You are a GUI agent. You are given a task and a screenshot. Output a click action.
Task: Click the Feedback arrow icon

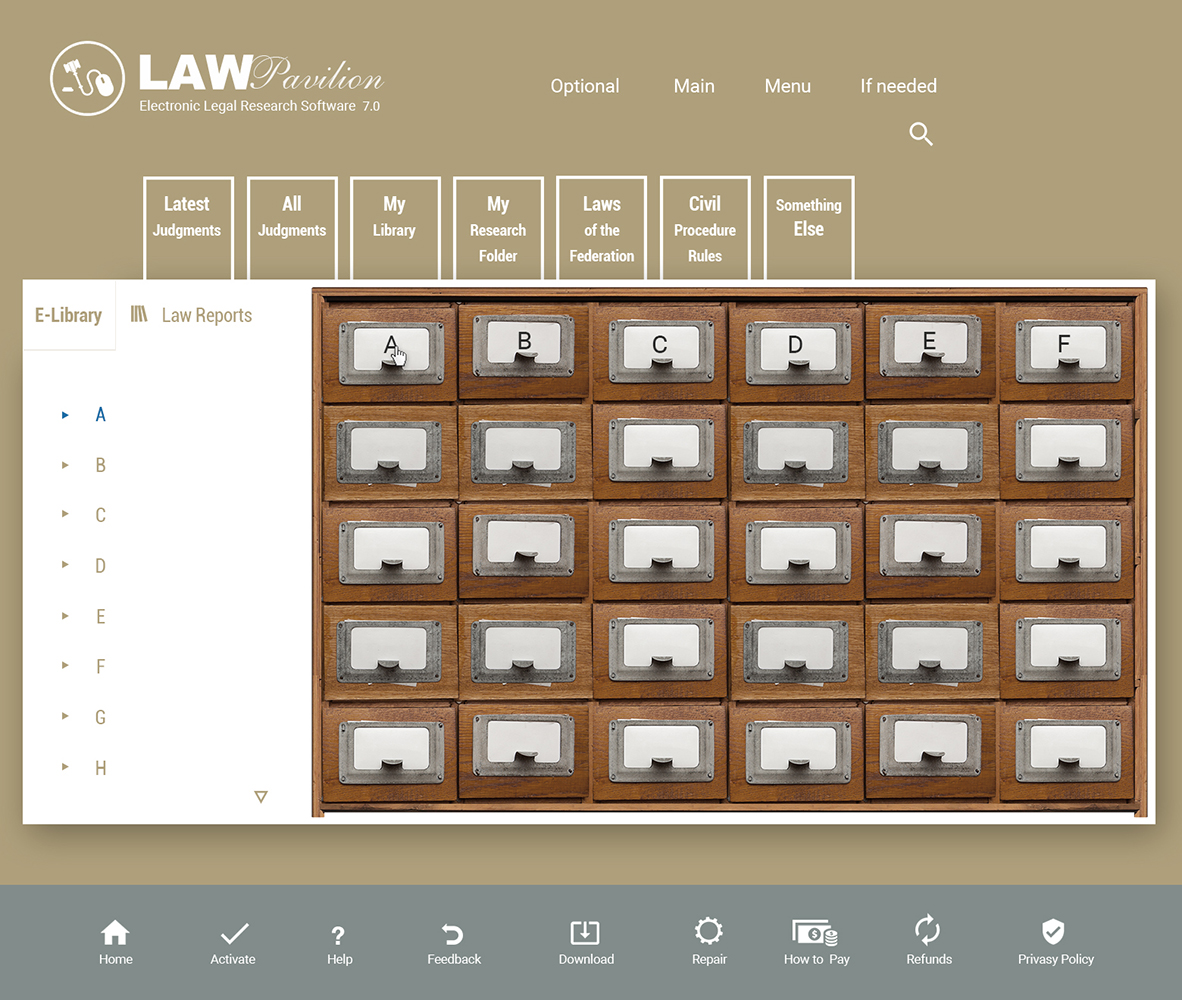453,935
